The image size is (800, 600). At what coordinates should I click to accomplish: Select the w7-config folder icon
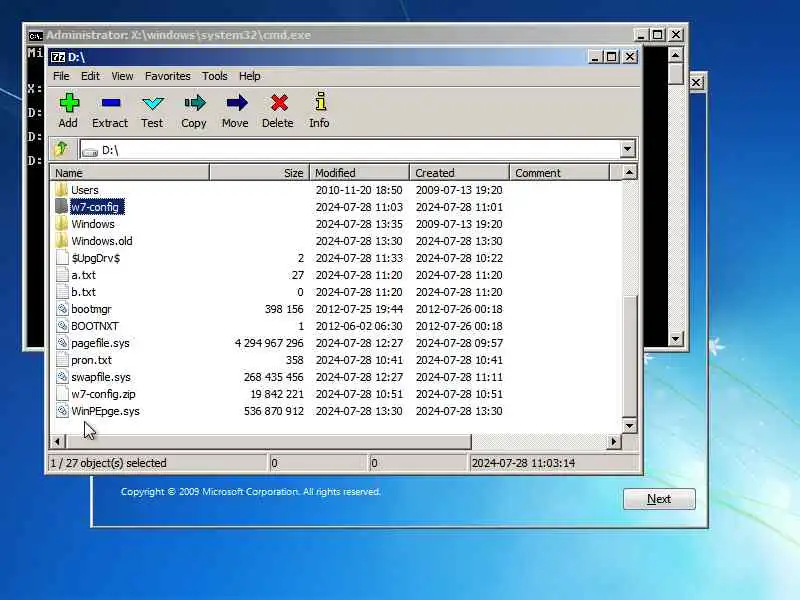coord(62,207)
